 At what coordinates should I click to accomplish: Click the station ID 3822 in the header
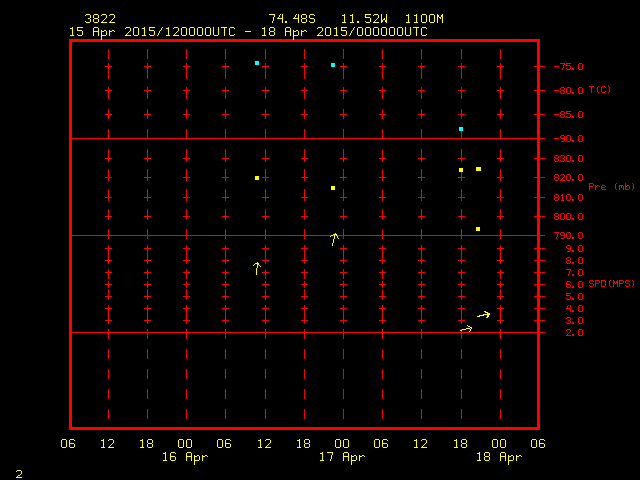pyautogui.click(x=100, y=19)
